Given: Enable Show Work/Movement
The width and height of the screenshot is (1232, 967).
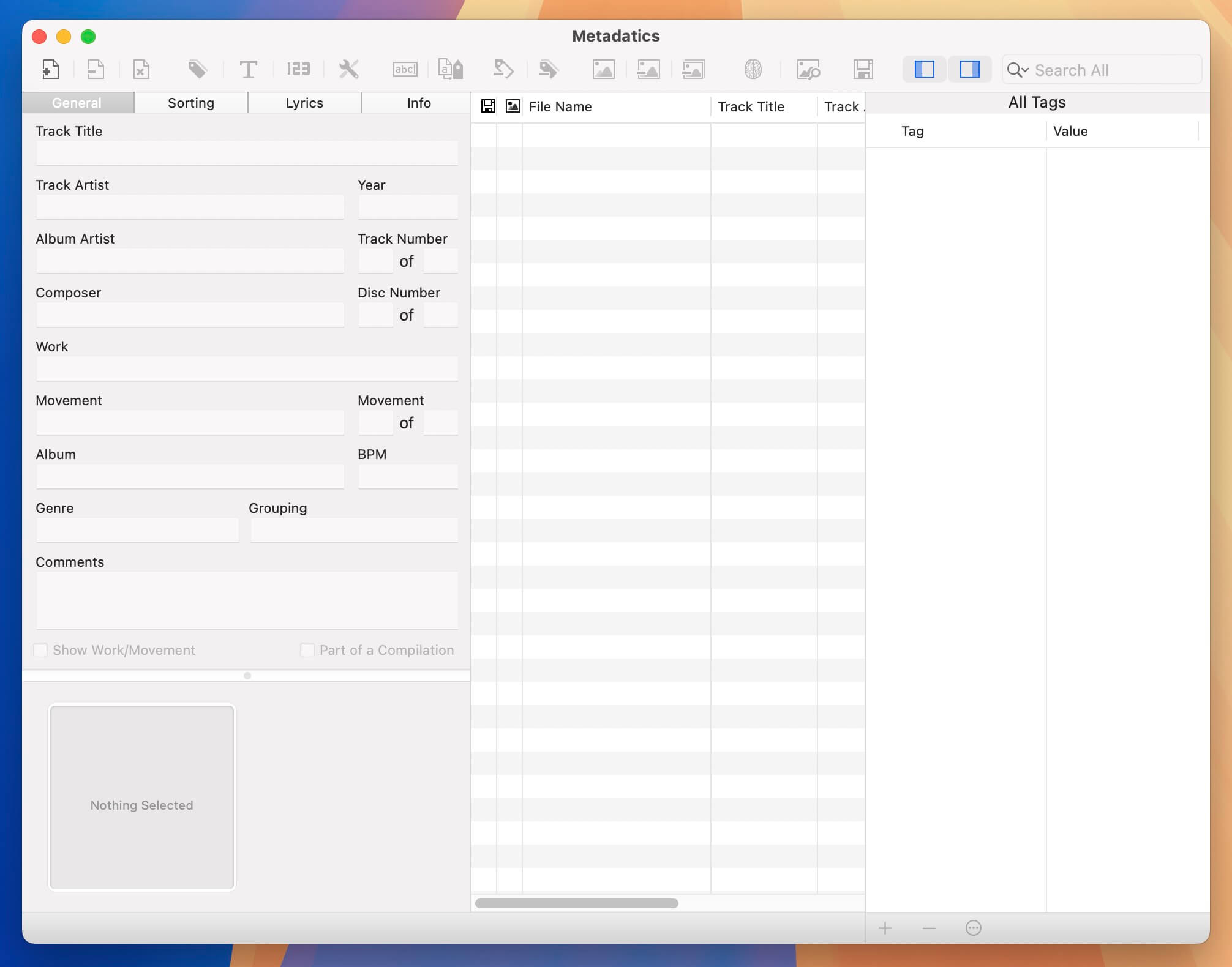Looking at the screenshot, I should pyautogui.click(x=40, y=650).
